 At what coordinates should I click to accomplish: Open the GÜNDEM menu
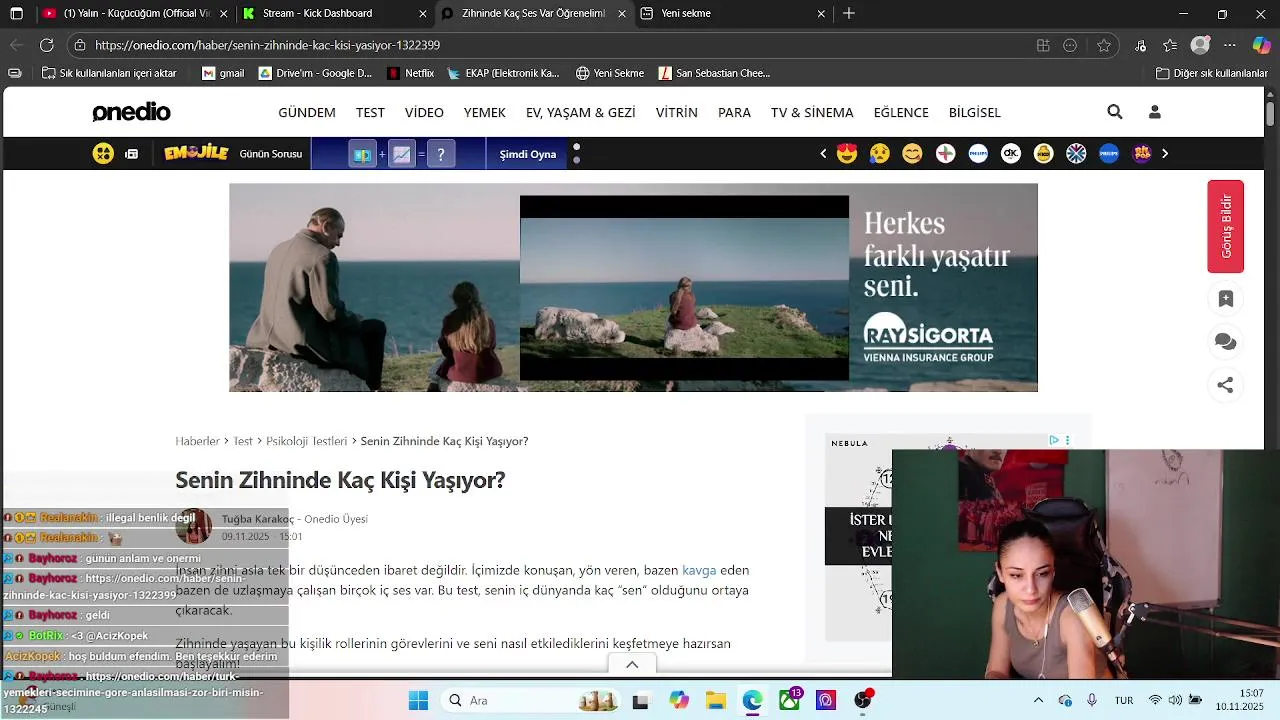[x=307, y=112]
